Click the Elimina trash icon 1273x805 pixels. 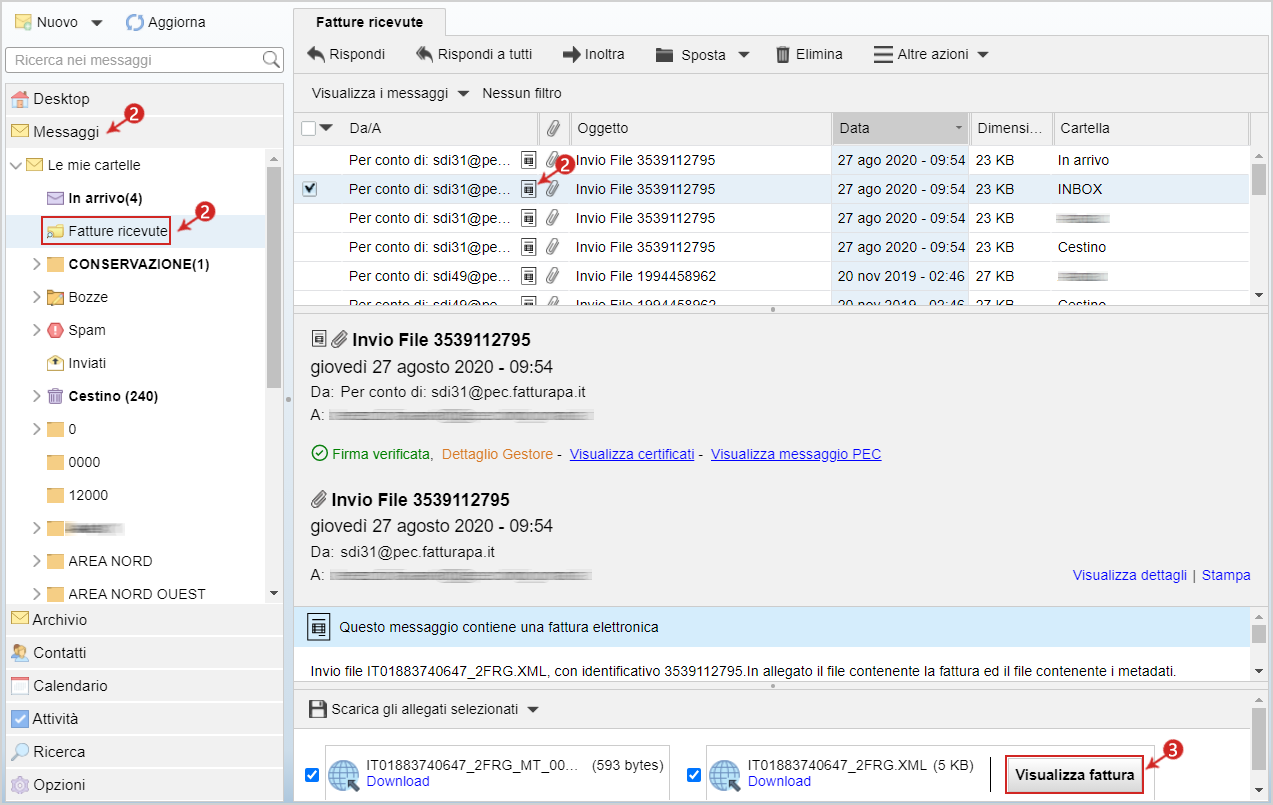(784, 55)
